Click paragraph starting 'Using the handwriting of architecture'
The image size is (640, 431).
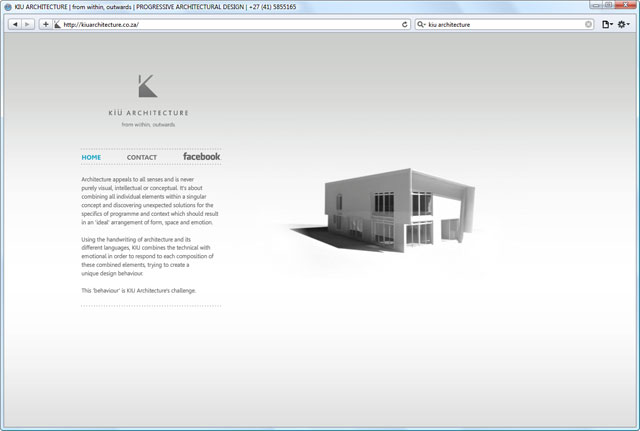click(147, 256)
